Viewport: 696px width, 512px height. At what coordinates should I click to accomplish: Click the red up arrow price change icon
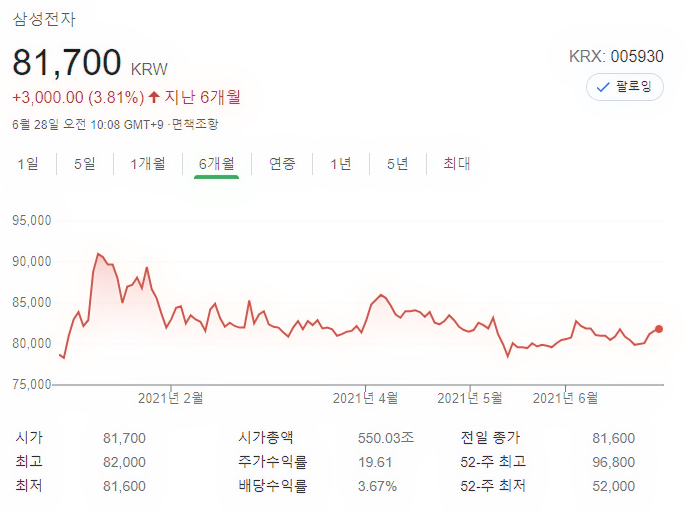[154, 97]
